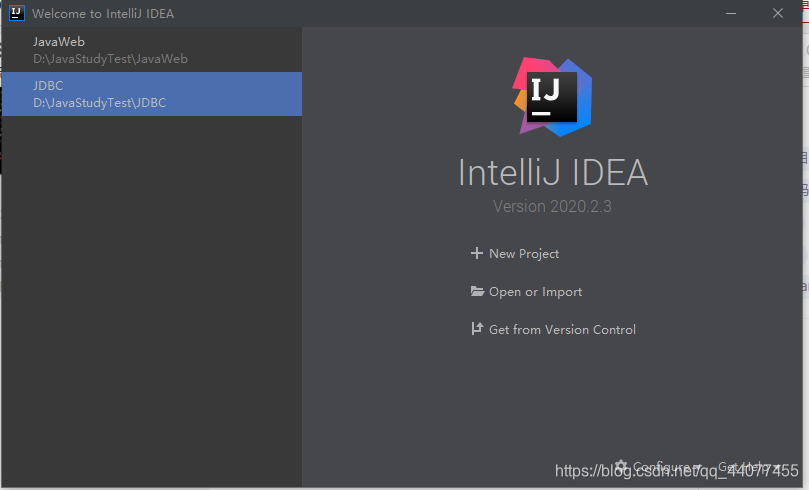Click the path D:\JavaStudyTest\JDBC
Screen dimensions: 809x490
pyautogui.click(x=100, y=103)
